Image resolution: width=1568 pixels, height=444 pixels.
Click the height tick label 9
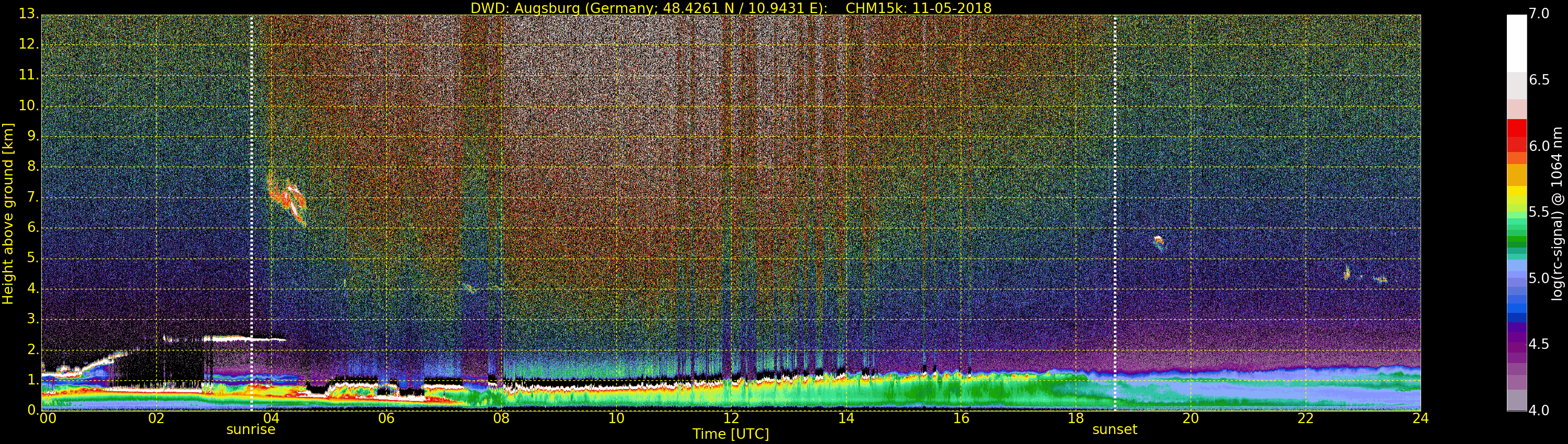[x=33, y=136]
